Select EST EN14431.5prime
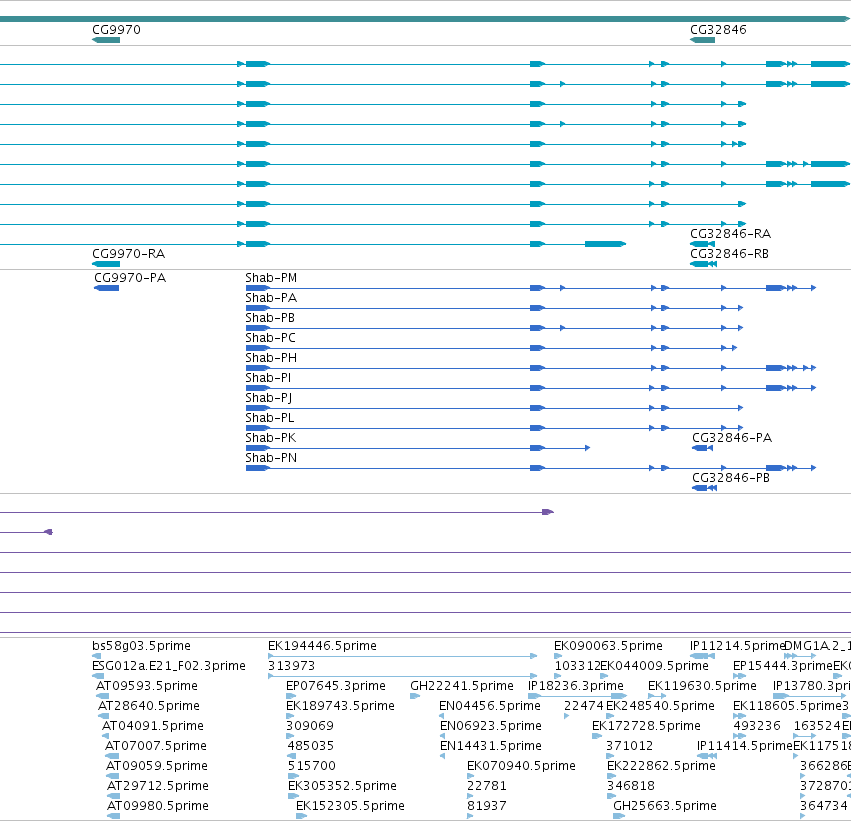Image resolution: width=851 pixels, height=821 pixels. [491, 746]
